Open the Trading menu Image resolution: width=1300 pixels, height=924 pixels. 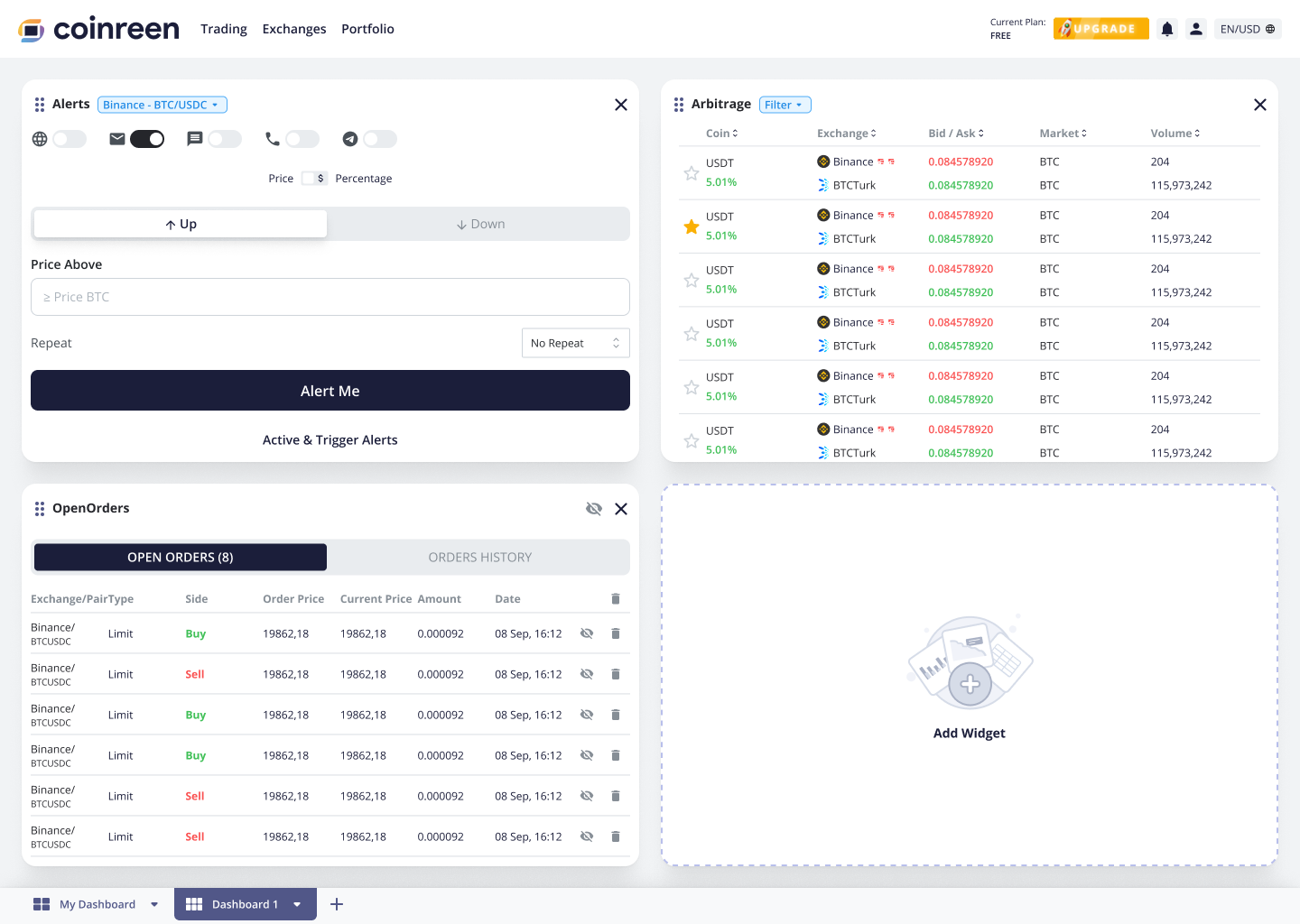224,29
